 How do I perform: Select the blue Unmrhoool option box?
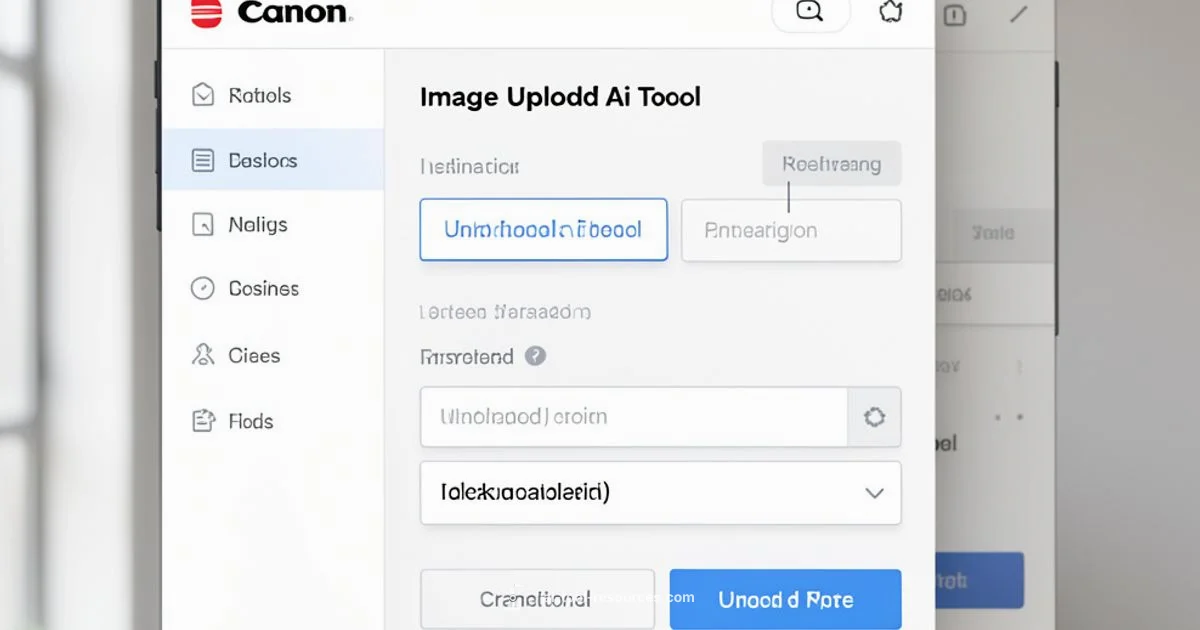tap(543, 230)
